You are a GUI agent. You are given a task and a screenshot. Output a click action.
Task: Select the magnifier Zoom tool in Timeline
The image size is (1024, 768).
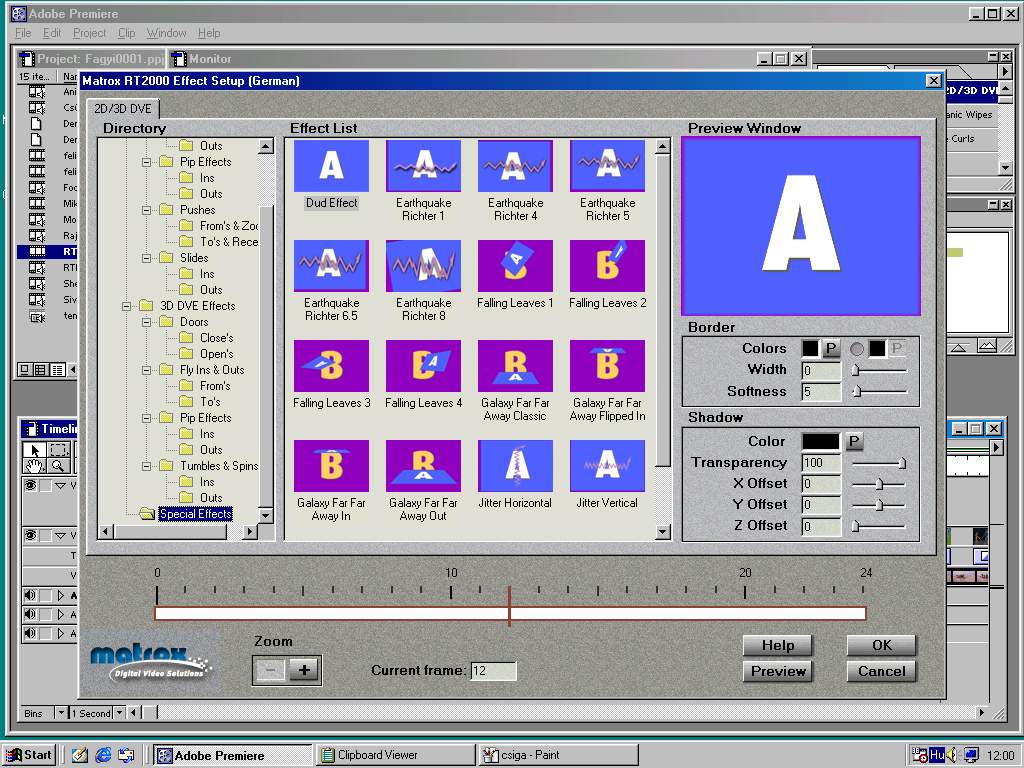[59, 465]
